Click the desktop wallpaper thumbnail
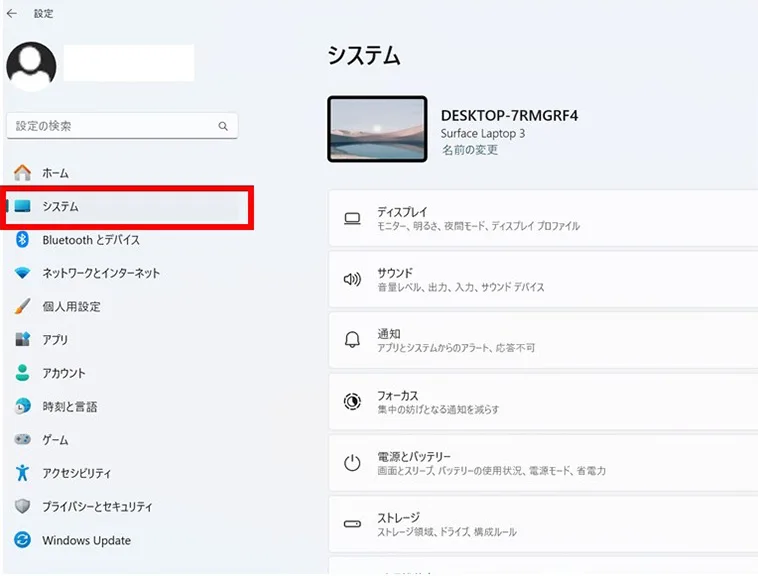This screenshot has height=576, width=758. coord(377,129)
